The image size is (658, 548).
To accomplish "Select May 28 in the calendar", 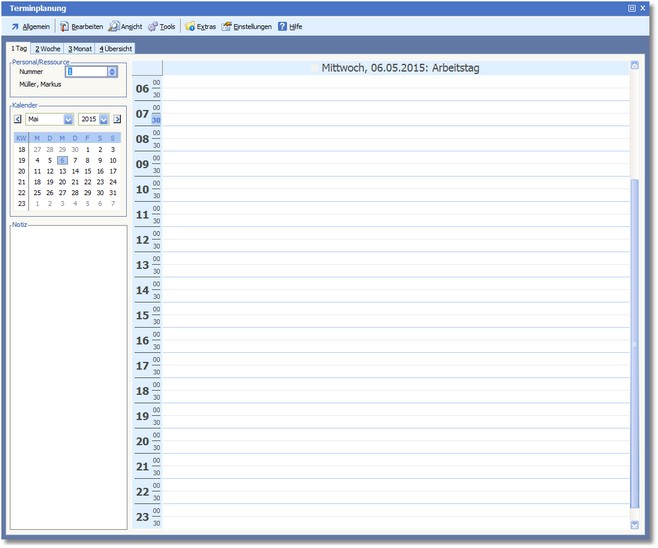I will tap(74, 193).
